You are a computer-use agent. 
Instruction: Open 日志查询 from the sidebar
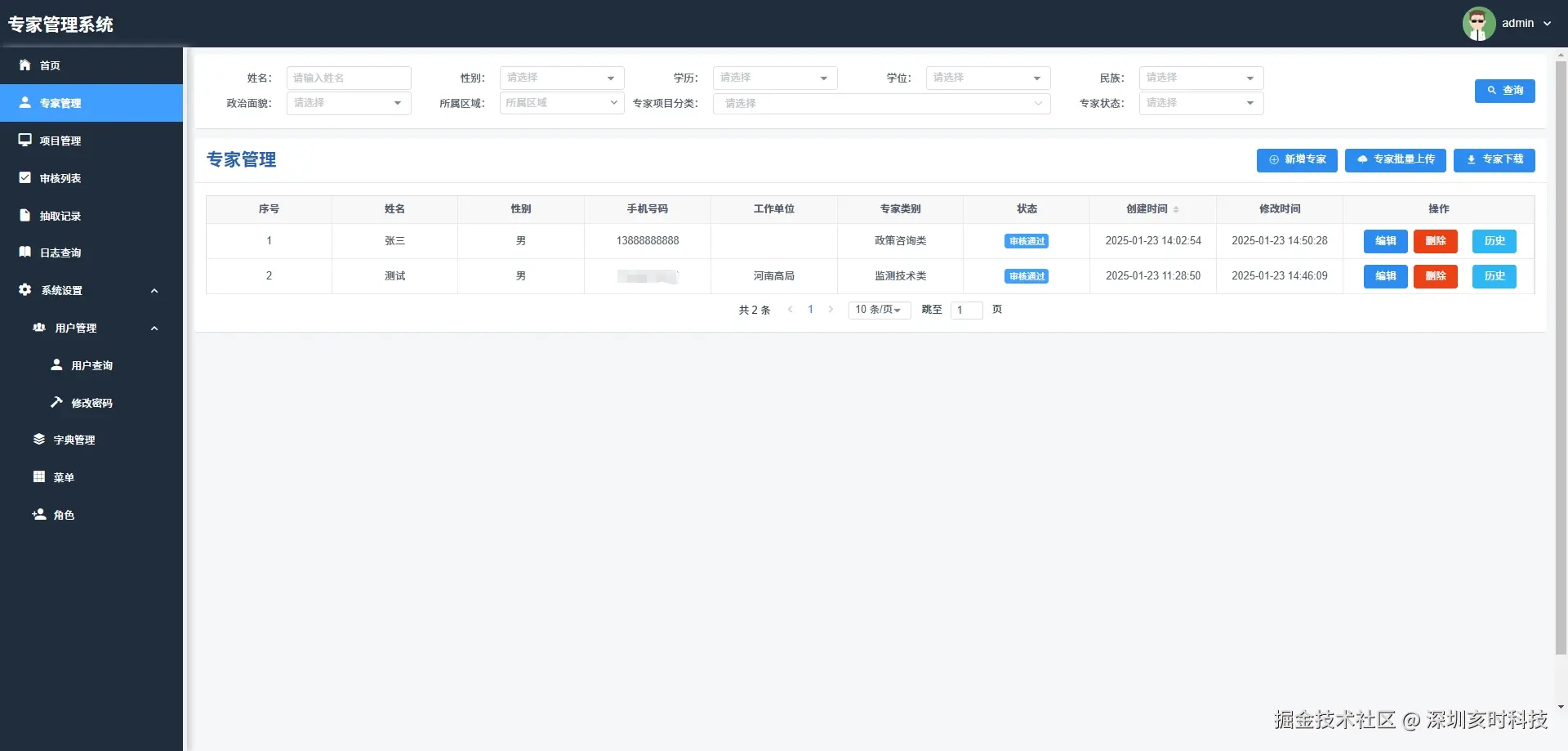pos(91,253)
